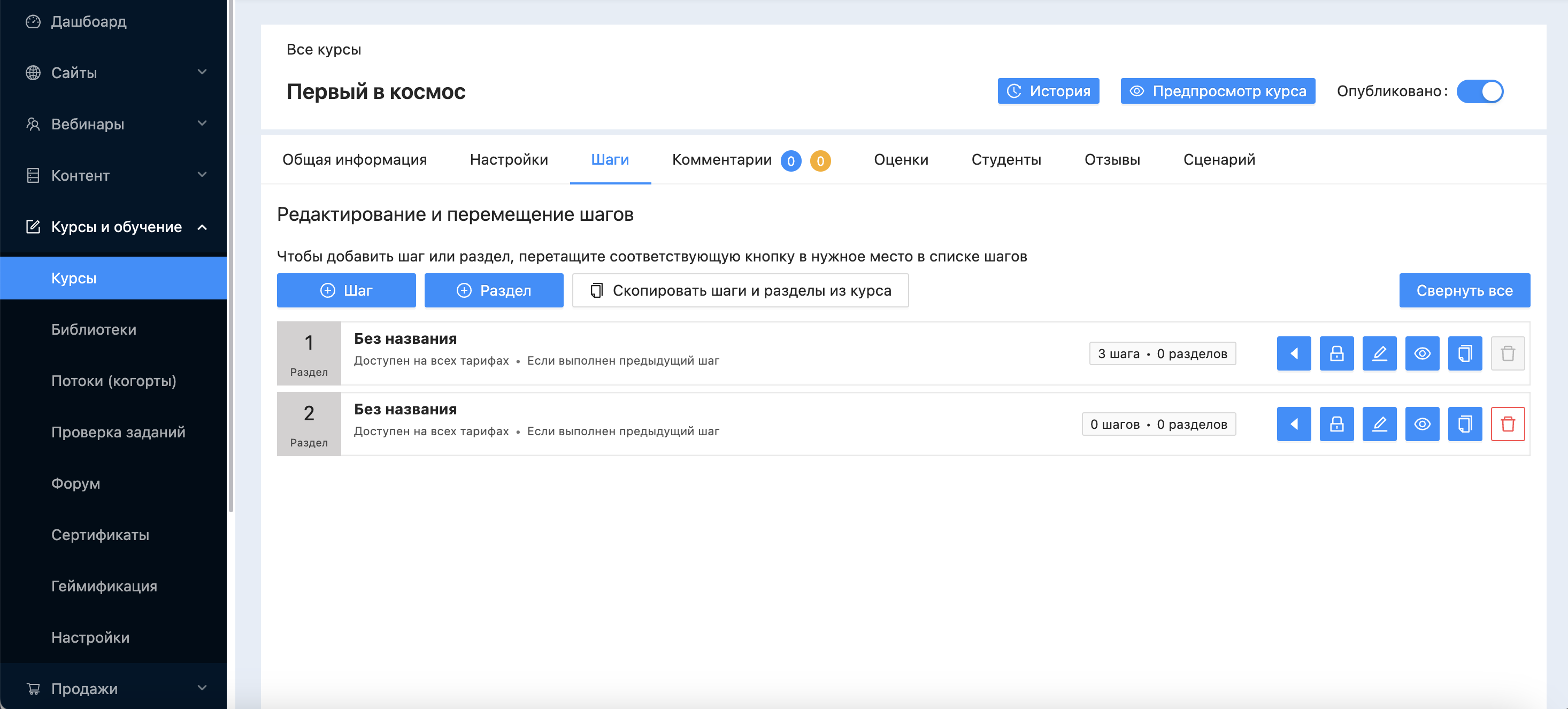Toggle the Опубликовано switch
The image size is (1568, 709).
click(x=1483, y=91)
